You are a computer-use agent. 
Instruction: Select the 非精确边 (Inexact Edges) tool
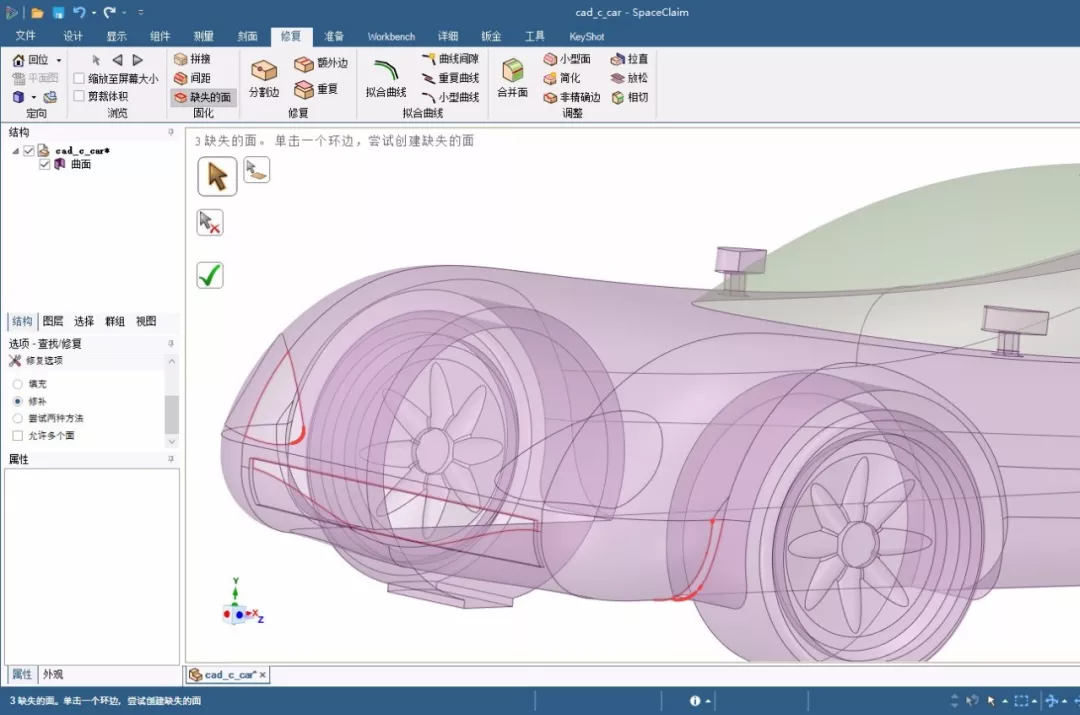pos(572,97)
